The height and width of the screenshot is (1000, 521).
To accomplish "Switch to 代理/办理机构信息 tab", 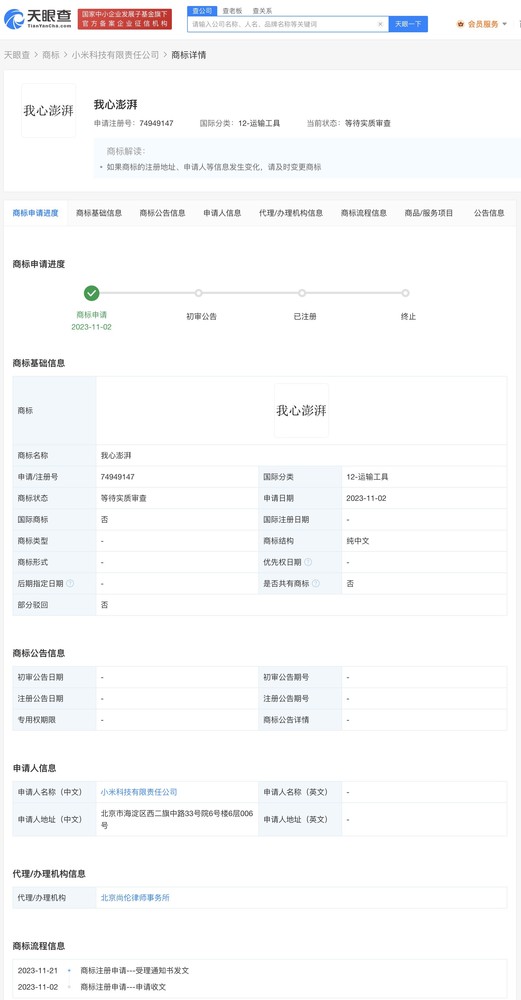I will click(x=291, y=213).
